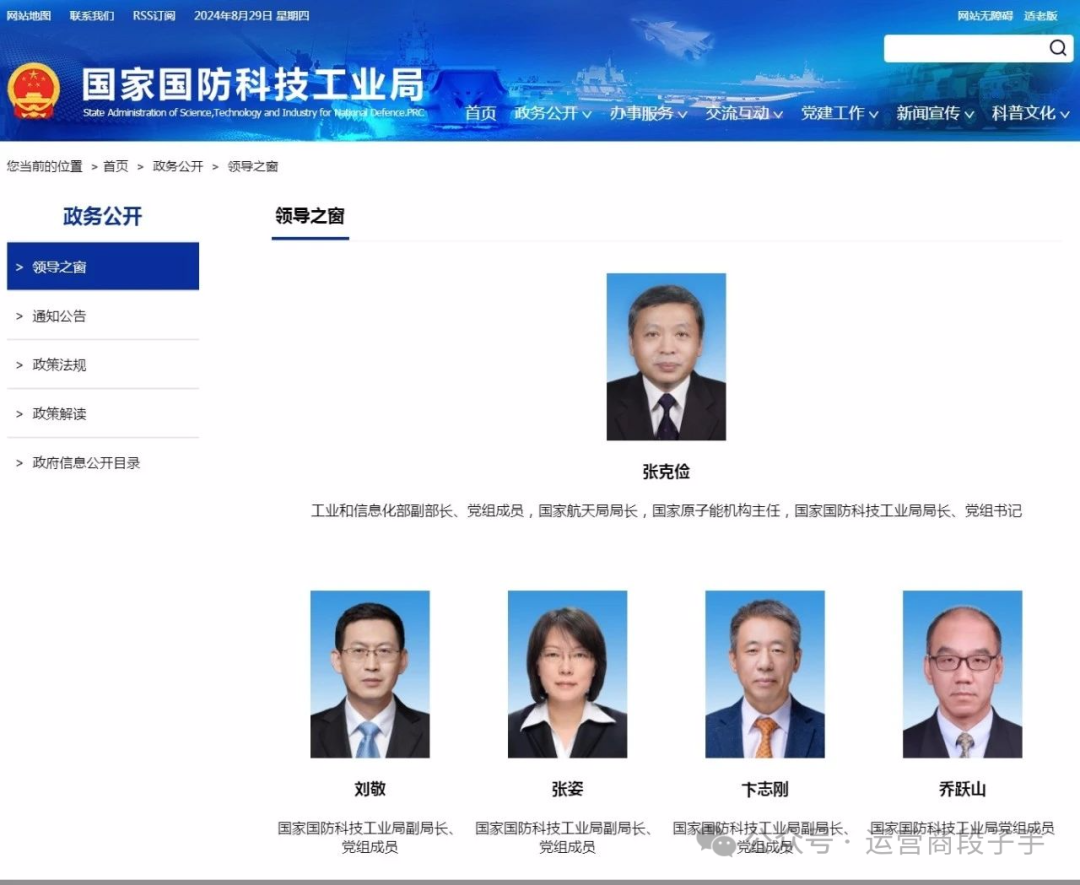This screenshot has width=1080, height=885.
Task: Click the RSS订阅 link
Action: point(154,16)
